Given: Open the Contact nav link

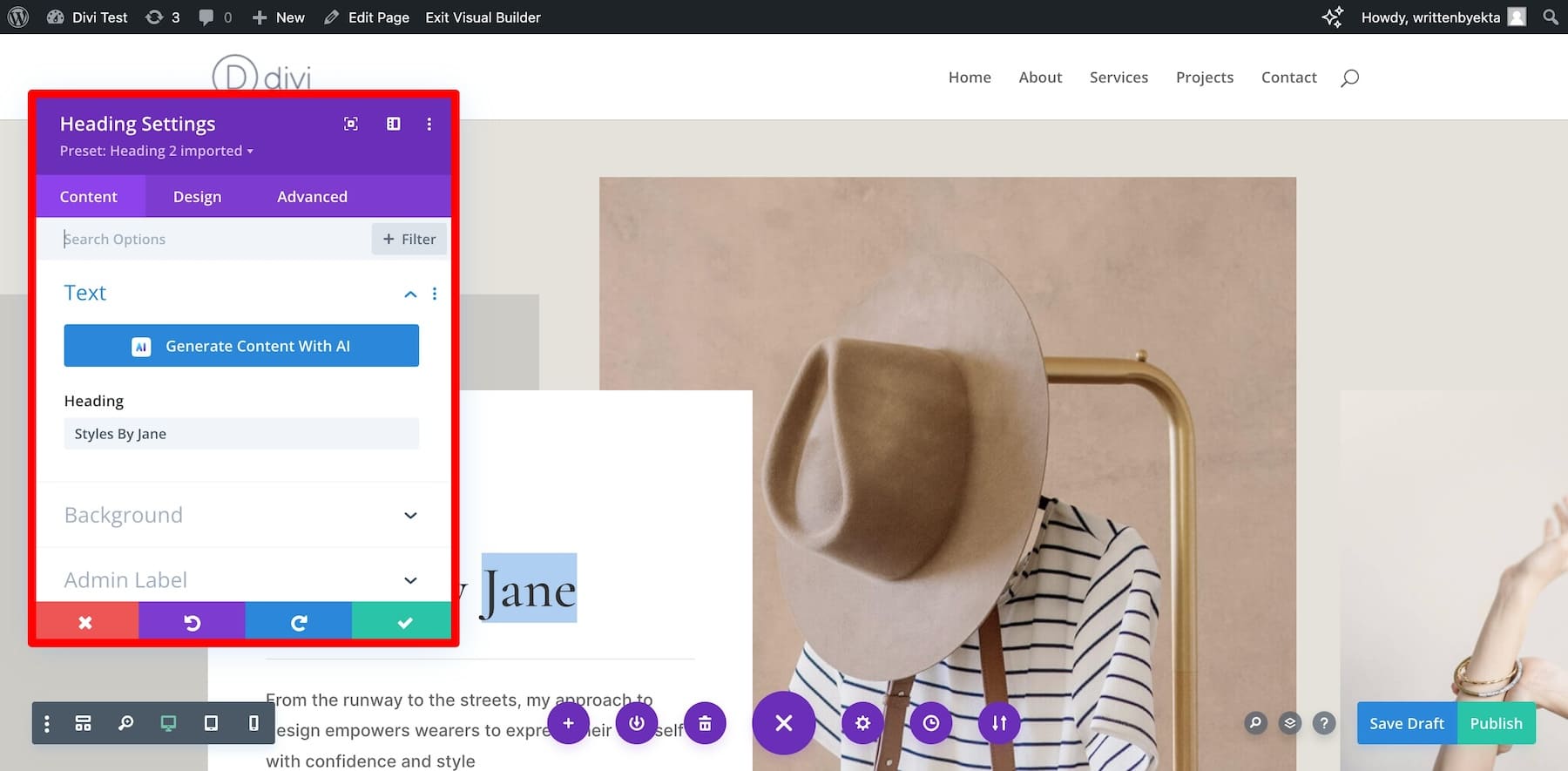Looking at the screenshot, I should pos(1288,77).
